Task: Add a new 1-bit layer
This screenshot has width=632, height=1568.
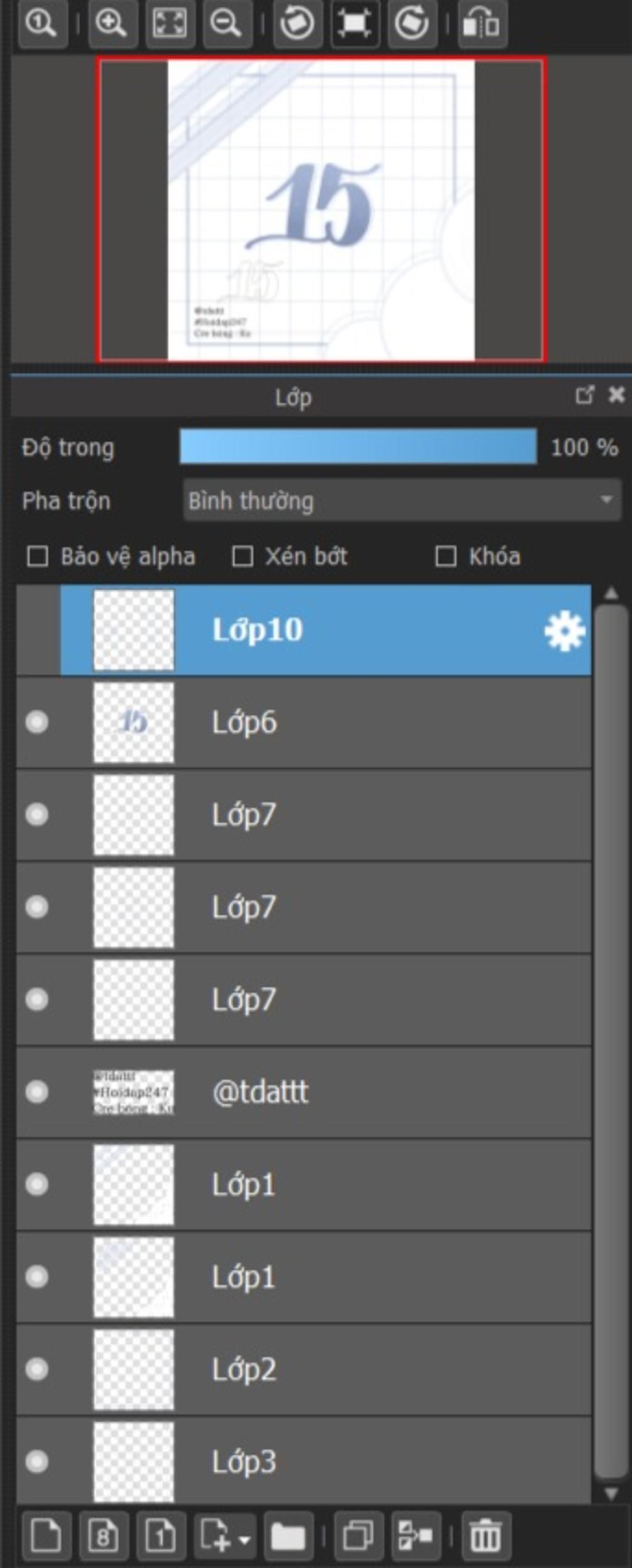Action: point(160,1535)
